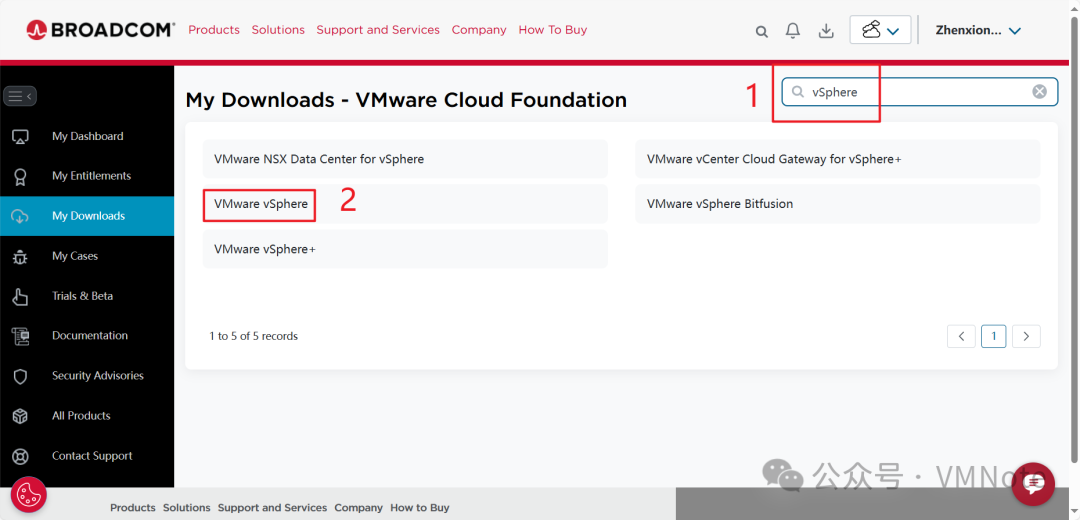Viewport: 1080px width, 520px height.
Task: Click the Broadcom logo
Action: [x=101, y=30]
